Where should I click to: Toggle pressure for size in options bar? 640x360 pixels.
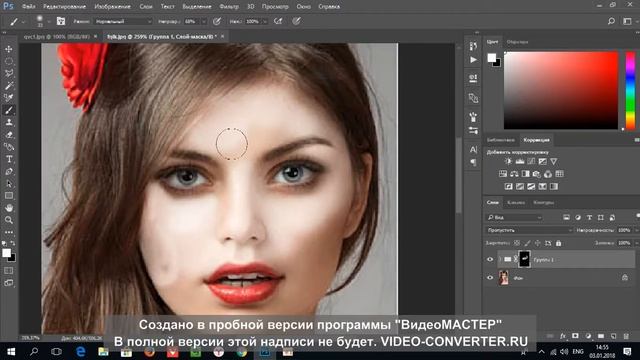(x=297, y=21)
